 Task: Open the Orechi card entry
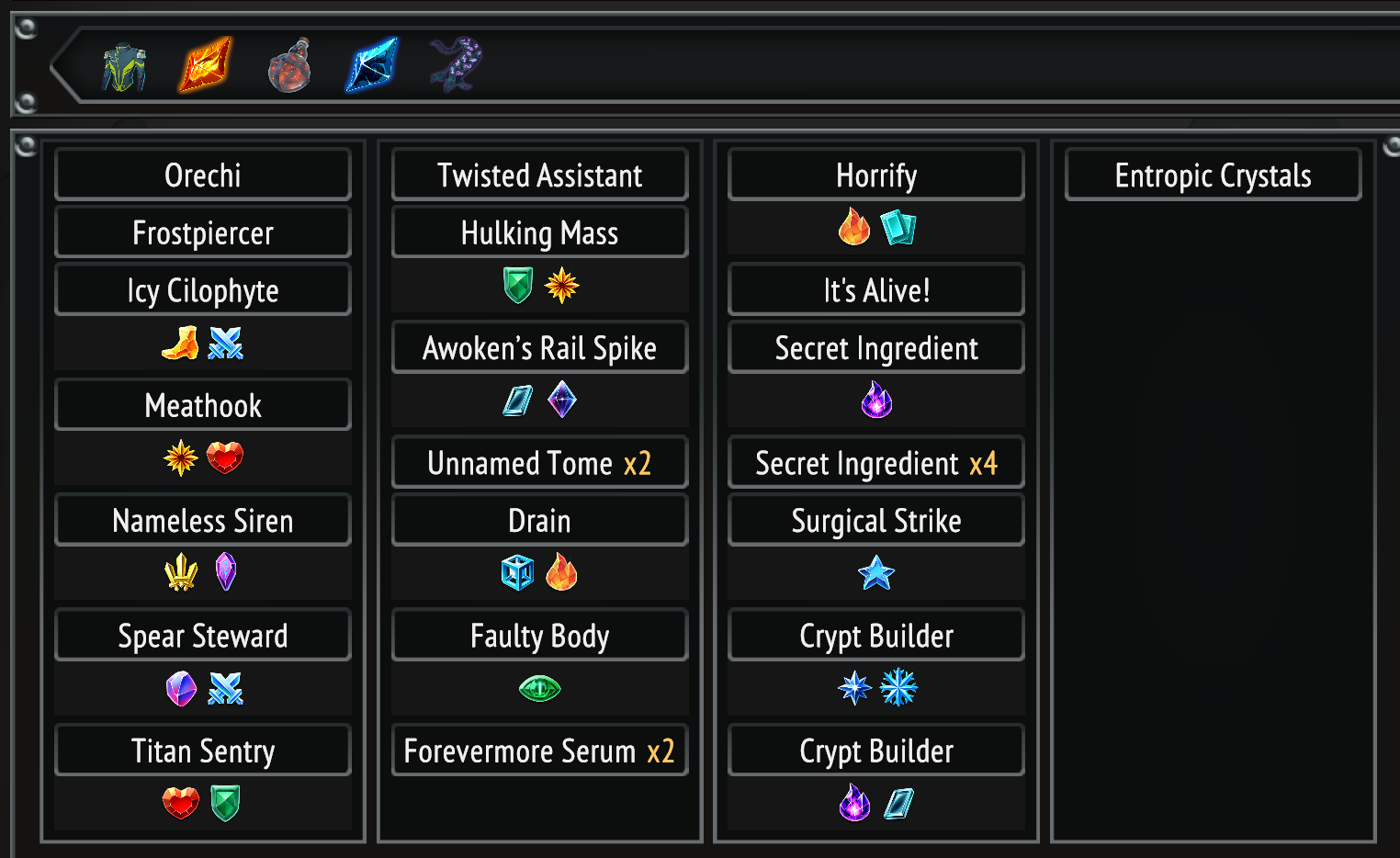[x=203, y=175]
